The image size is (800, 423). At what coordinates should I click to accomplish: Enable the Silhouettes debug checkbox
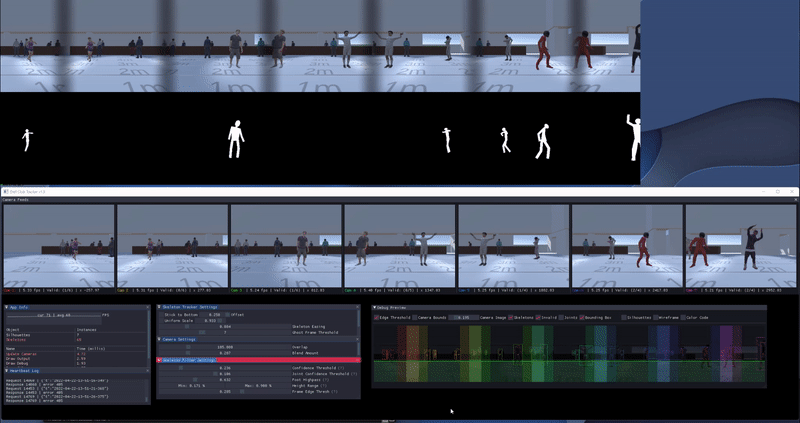pyautogui.click(x=624, y=317)
